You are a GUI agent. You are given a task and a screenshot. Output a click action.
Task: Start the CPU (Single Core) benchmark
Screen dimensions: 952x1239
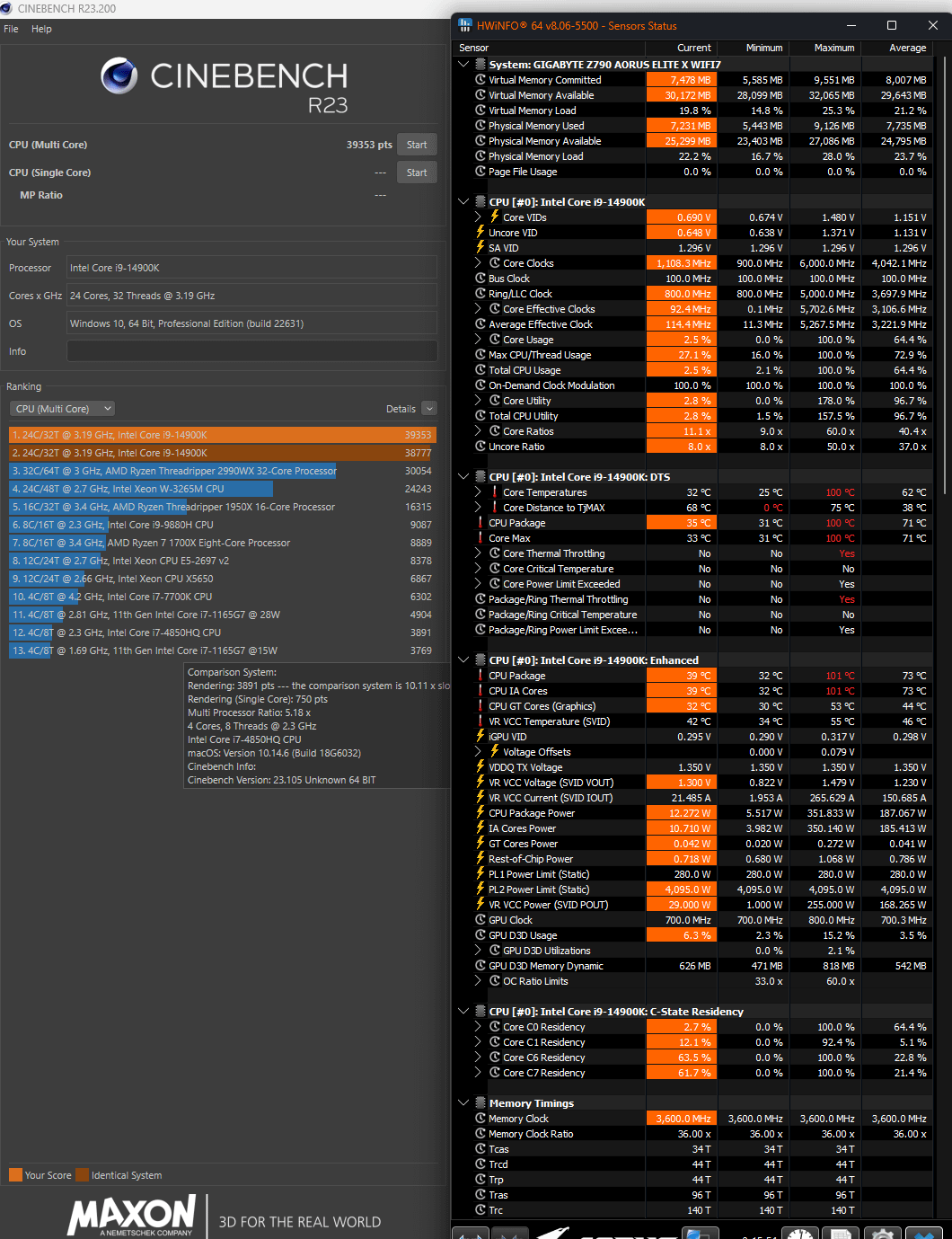coord(417,173)
